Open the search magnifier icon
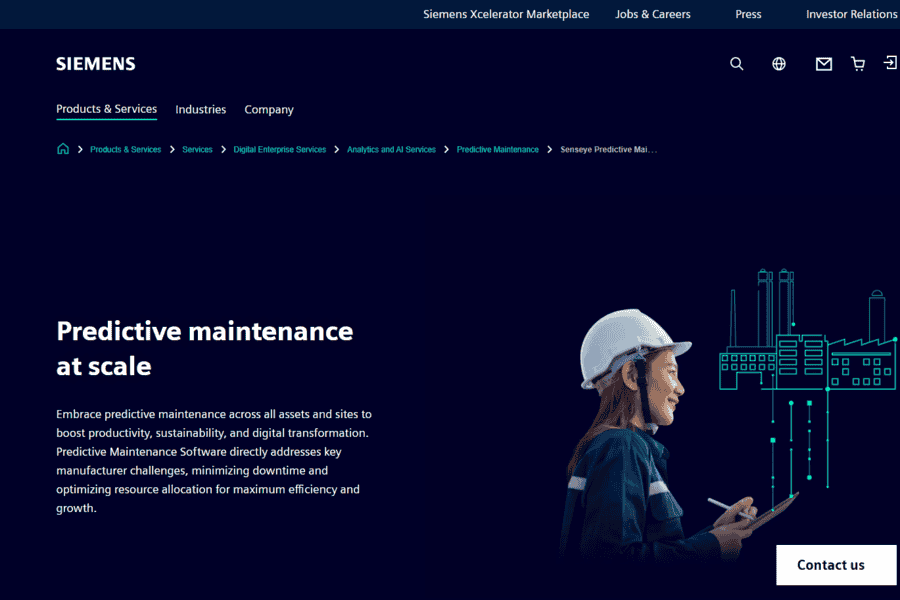900x600 pixels. click(736, 64)
